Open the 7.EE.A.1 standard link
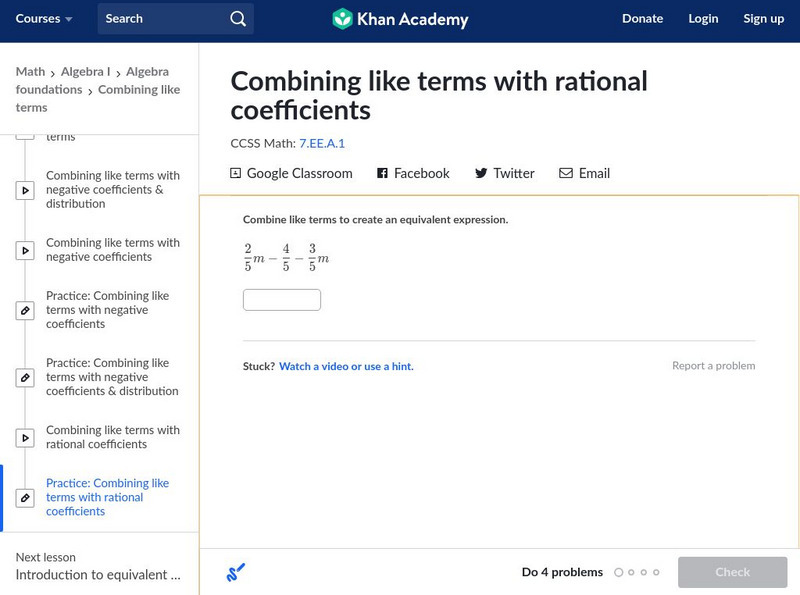This screenshot has width=800, height=595. [322, 143]
